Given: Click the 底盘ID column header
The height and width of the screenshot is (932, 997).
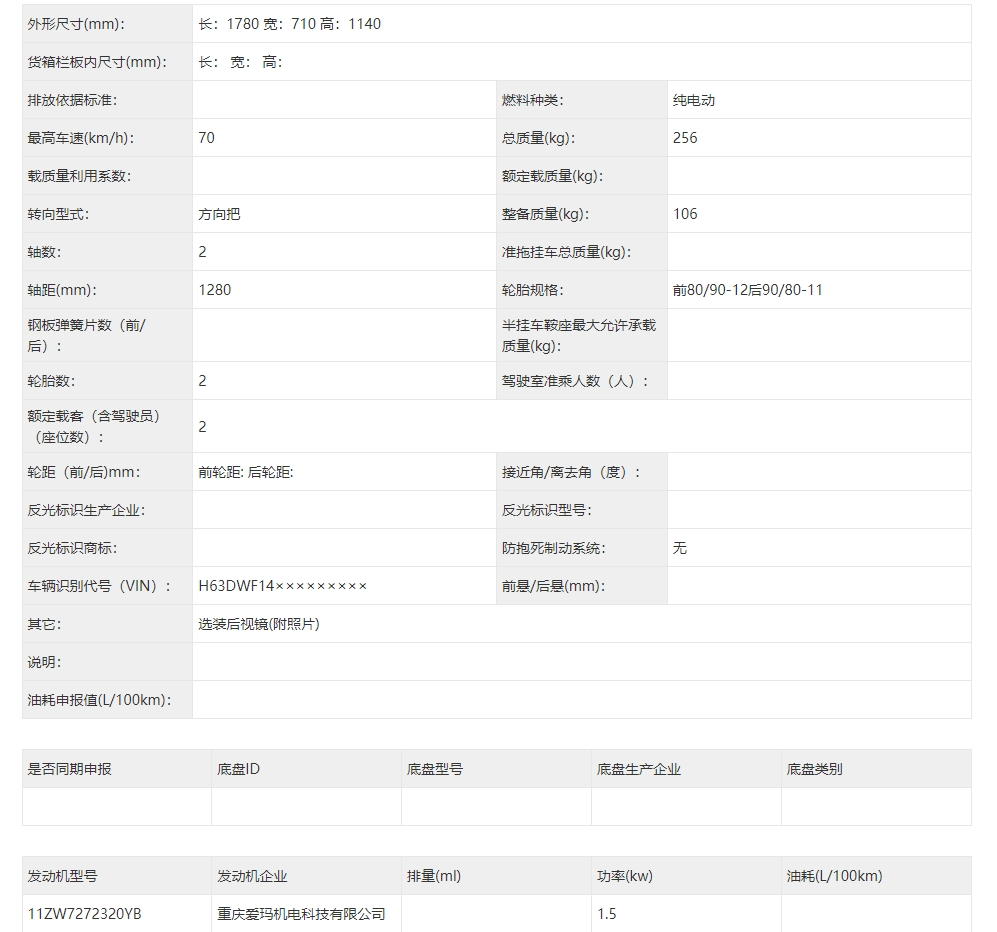Looking at the screenshot, I should [238, 769].
